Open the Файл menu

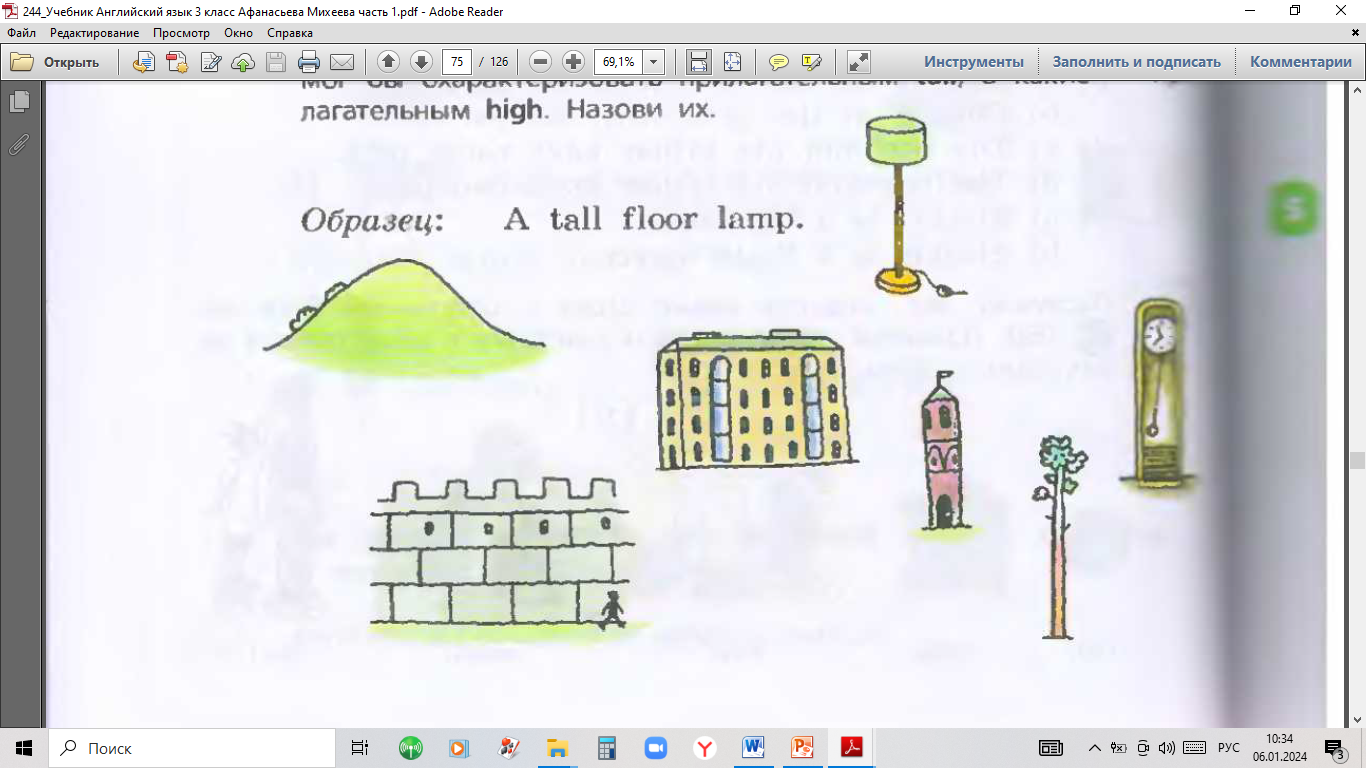21,33
